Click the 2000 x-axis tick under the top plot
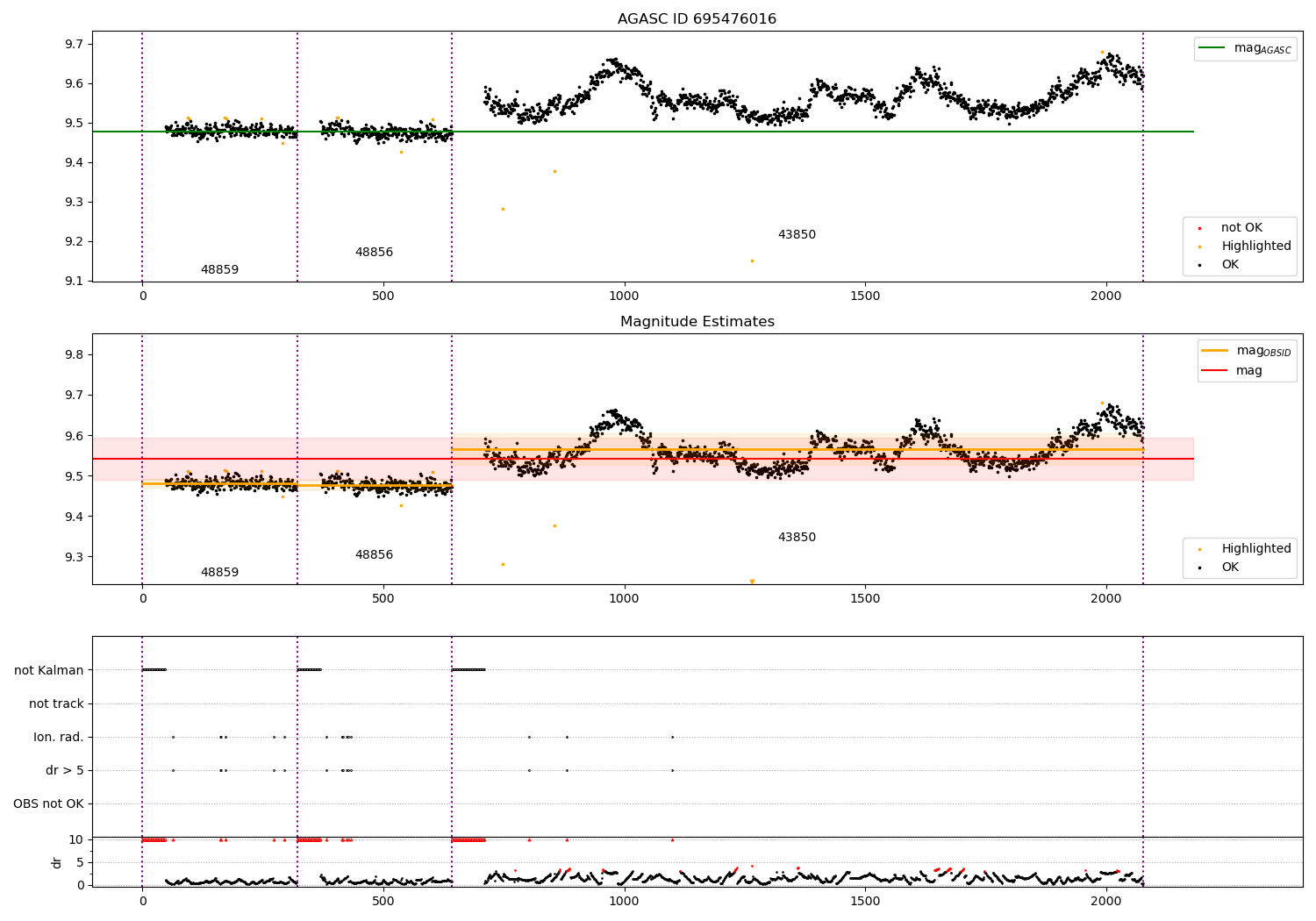1316x921 pixels. click(x=1105, y=296)
